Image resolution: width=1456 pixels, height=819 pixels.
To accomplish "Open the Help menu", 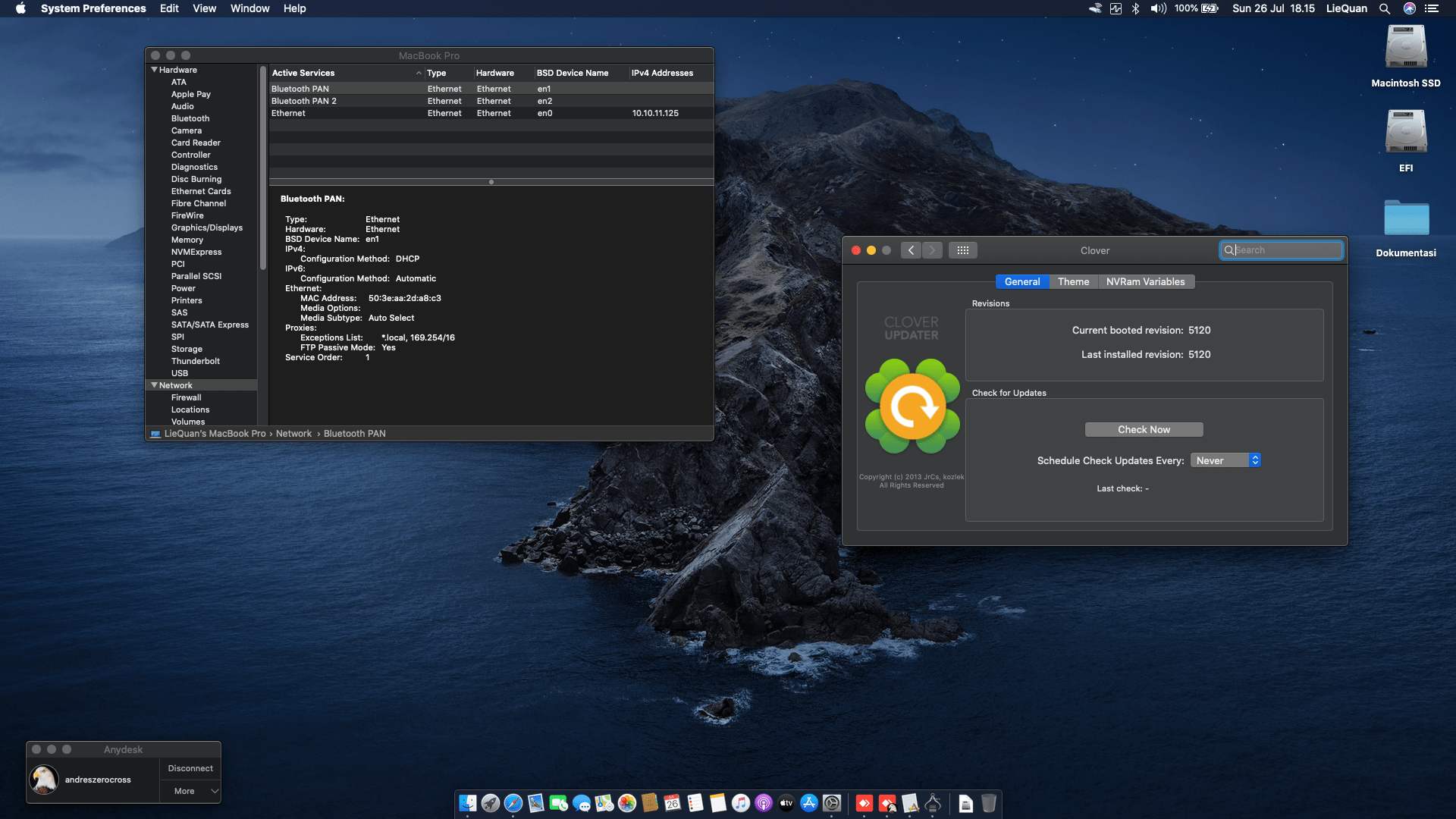I will 295,8.
